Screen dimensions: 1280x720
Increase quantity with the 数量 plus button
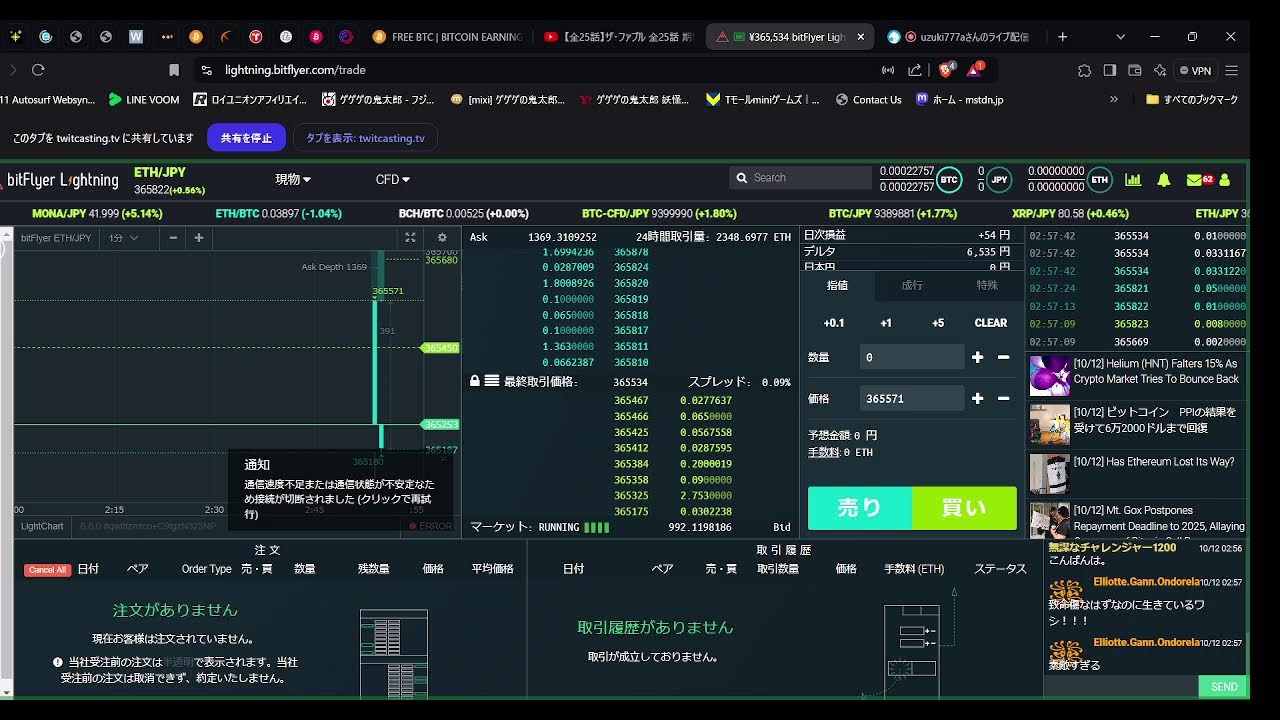tap(977, 357)
